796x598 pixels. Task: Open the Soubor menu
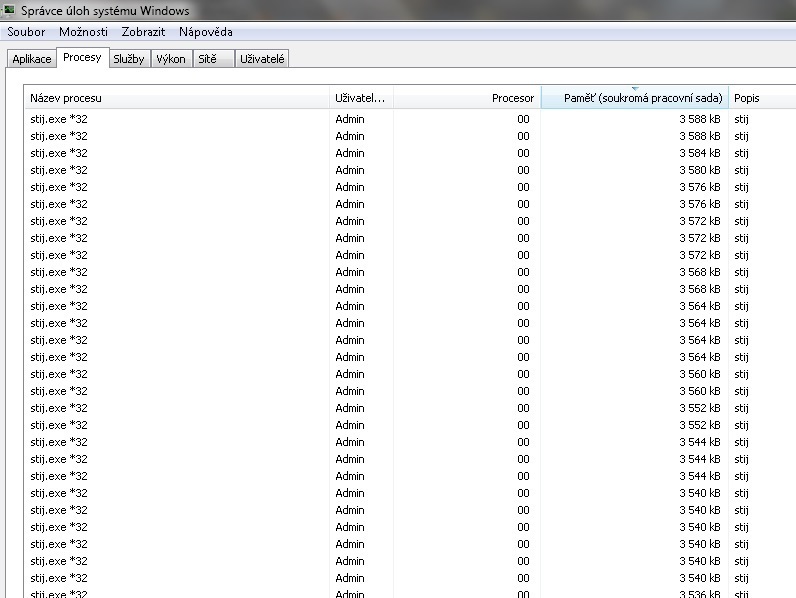(26, 32)
